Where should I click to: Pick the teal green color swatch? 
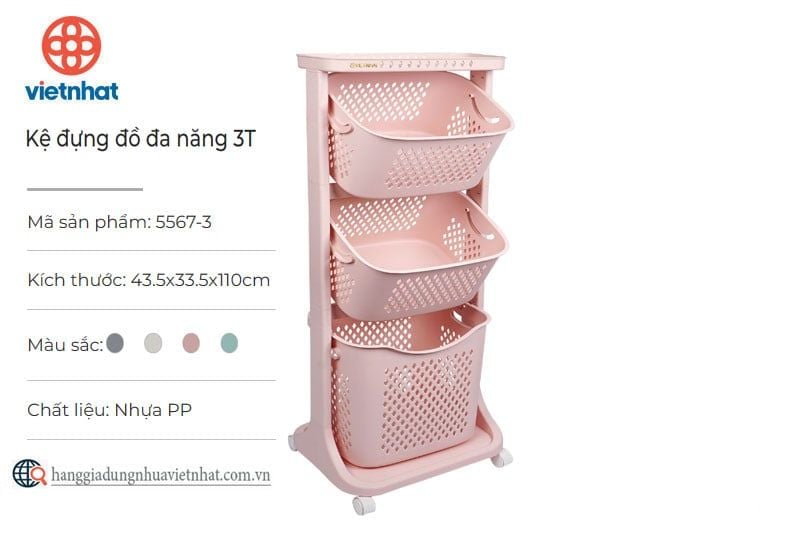tap(230, 343)
